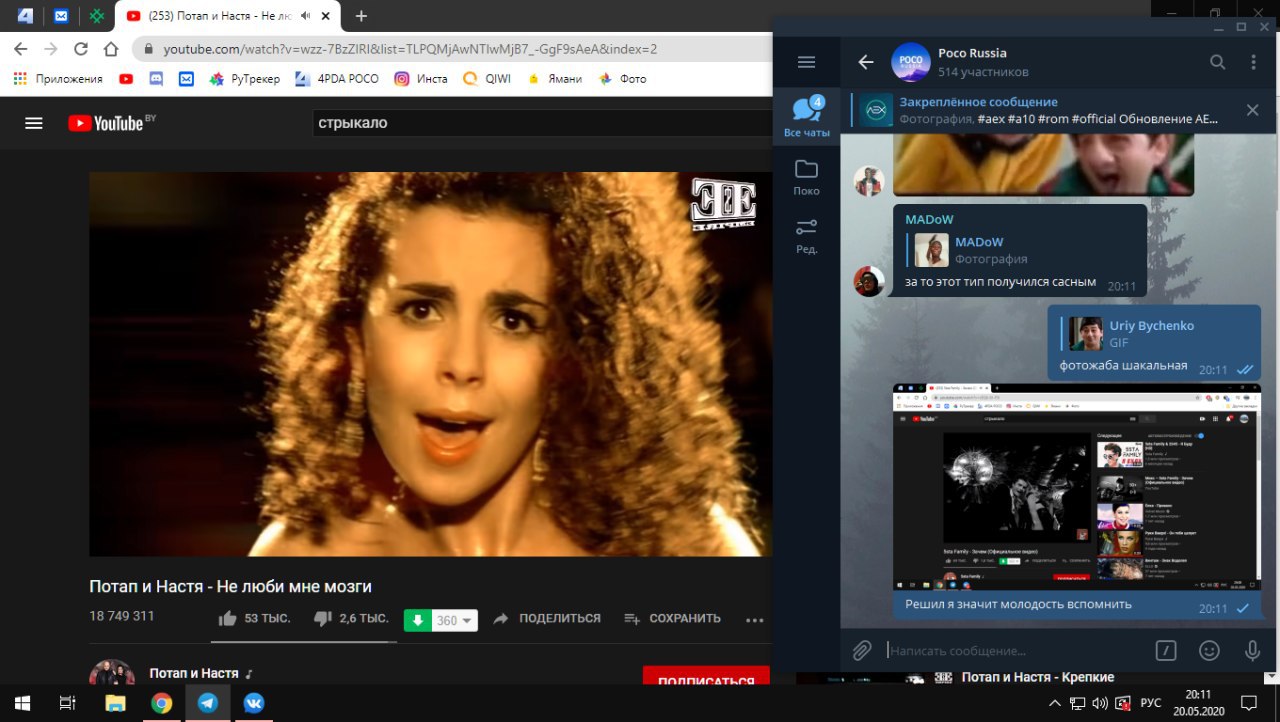
Task: Open Chrome home page button
Action: (111, 49)
